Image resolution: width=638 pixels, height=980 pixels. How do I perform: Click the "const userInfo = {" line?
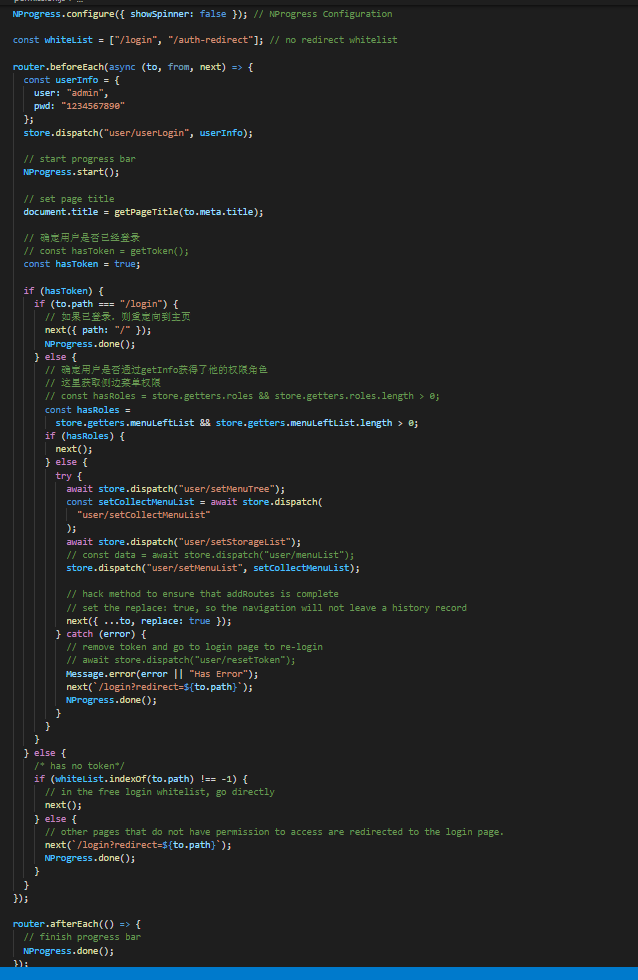(71, 80)
